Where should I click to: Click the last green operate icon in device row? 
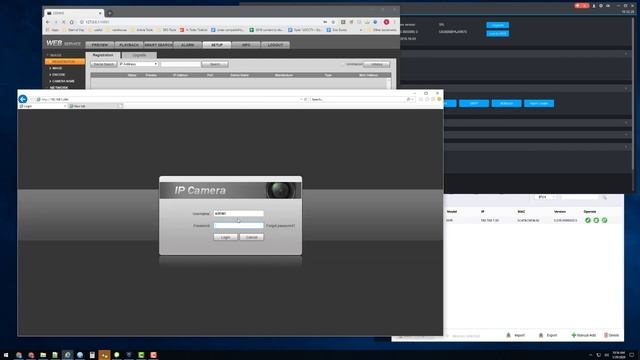[604, 220]
